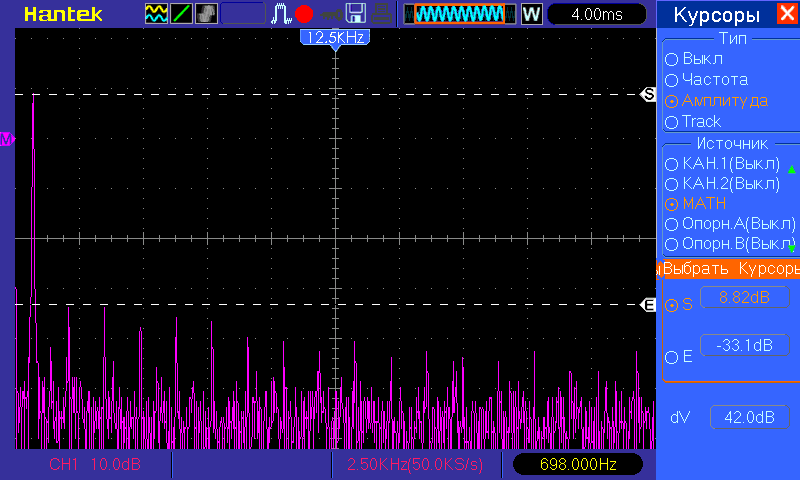Click the printer icon
Screen dimensions: 800x480
tap(381, 14)
